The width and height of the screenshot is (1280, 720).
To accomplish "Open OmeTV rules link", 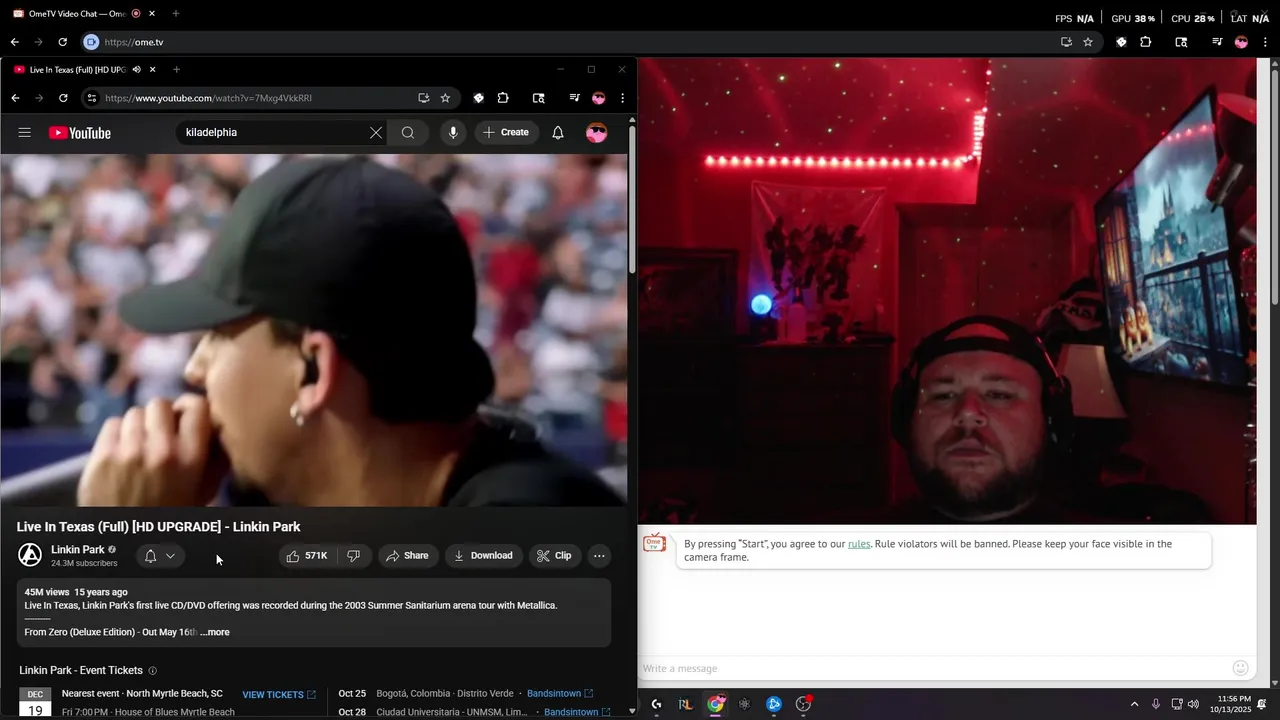I will (x=859, y=544).
